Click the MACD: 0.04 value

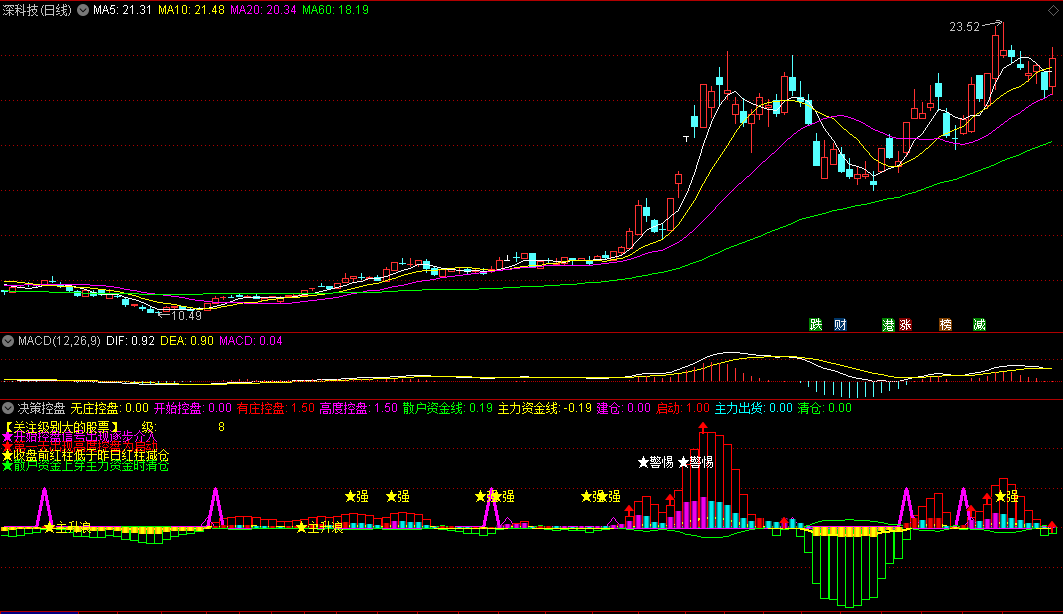click(x=250, y=341)
